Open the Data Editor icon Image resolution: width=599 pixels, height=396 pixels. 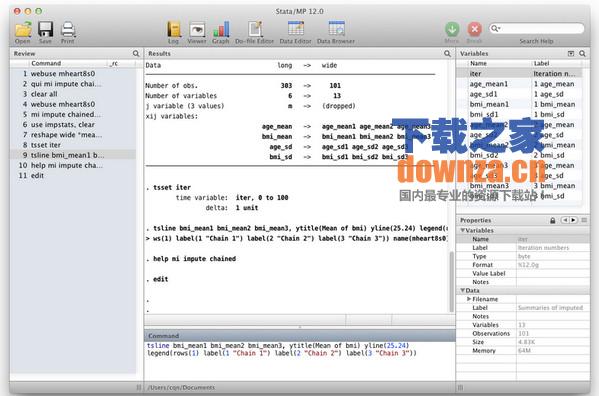click(x=296, y=29)
